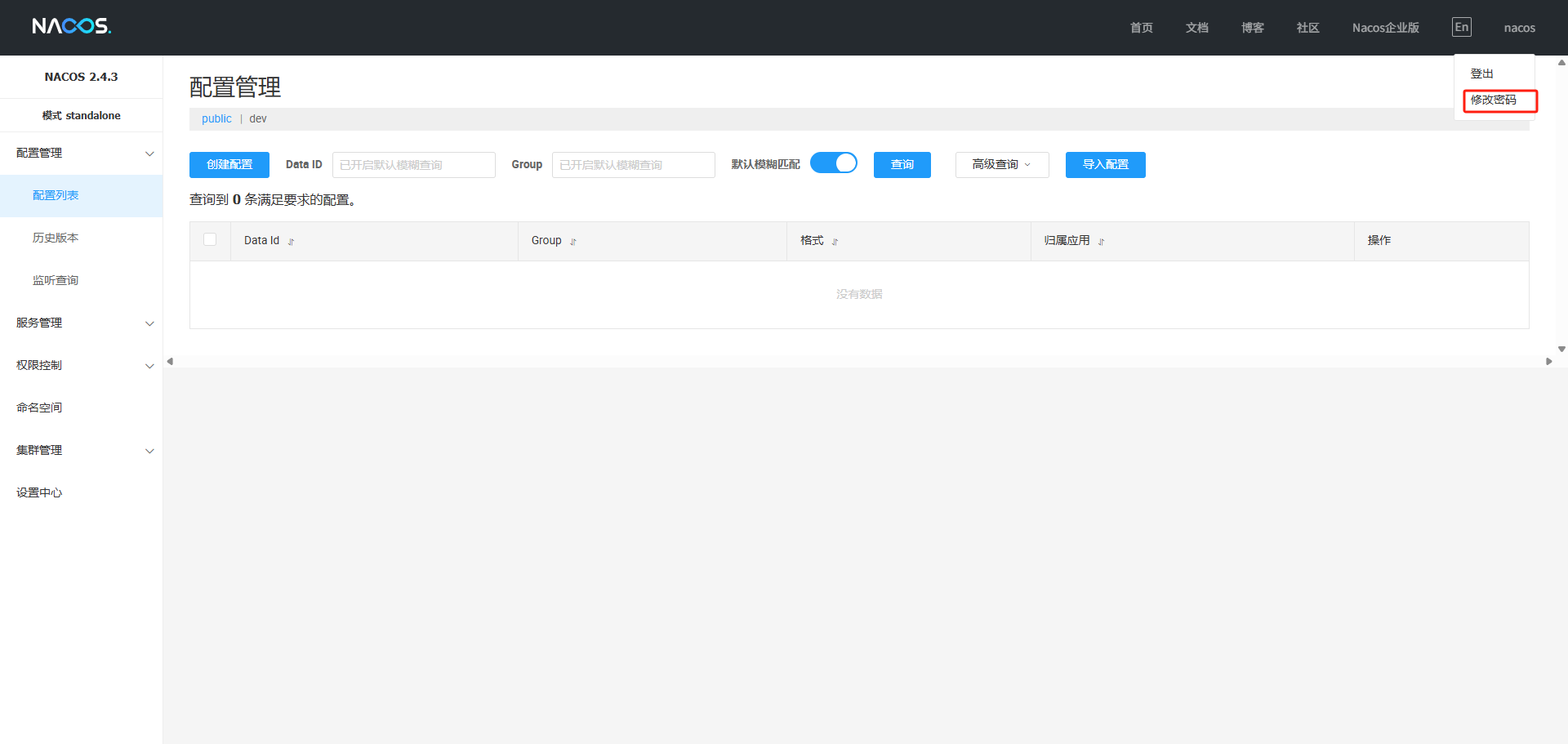Click the 导入配置 button
This screenshot has height=744, width=1568.
pos(1106,165)
